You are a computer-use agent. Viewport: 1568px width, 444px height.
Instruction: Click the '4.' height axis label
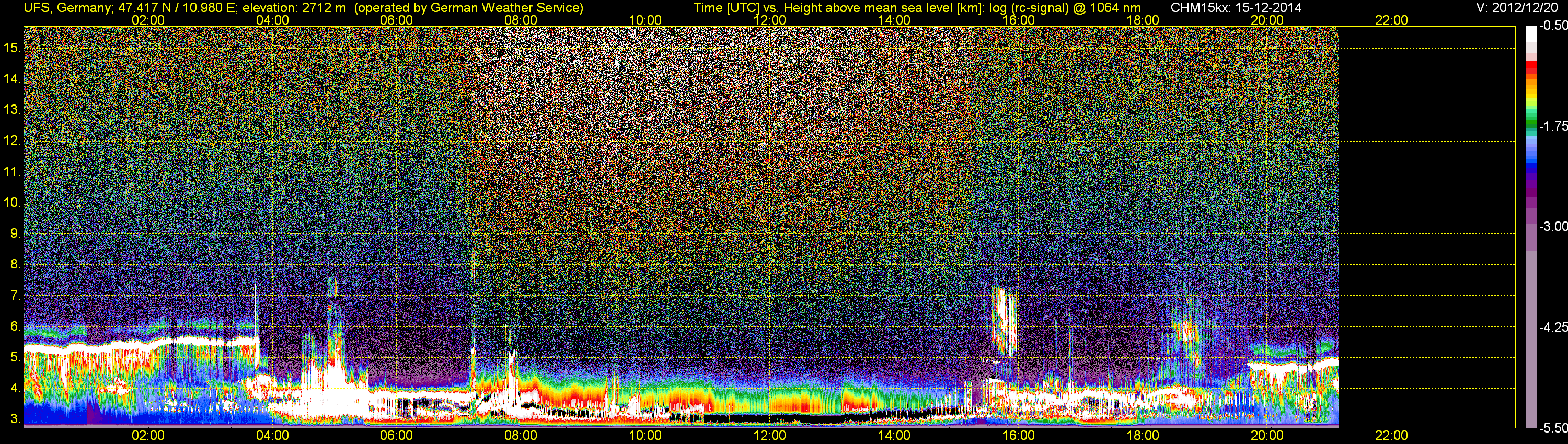pyautogui.click(x=15, y=388)
